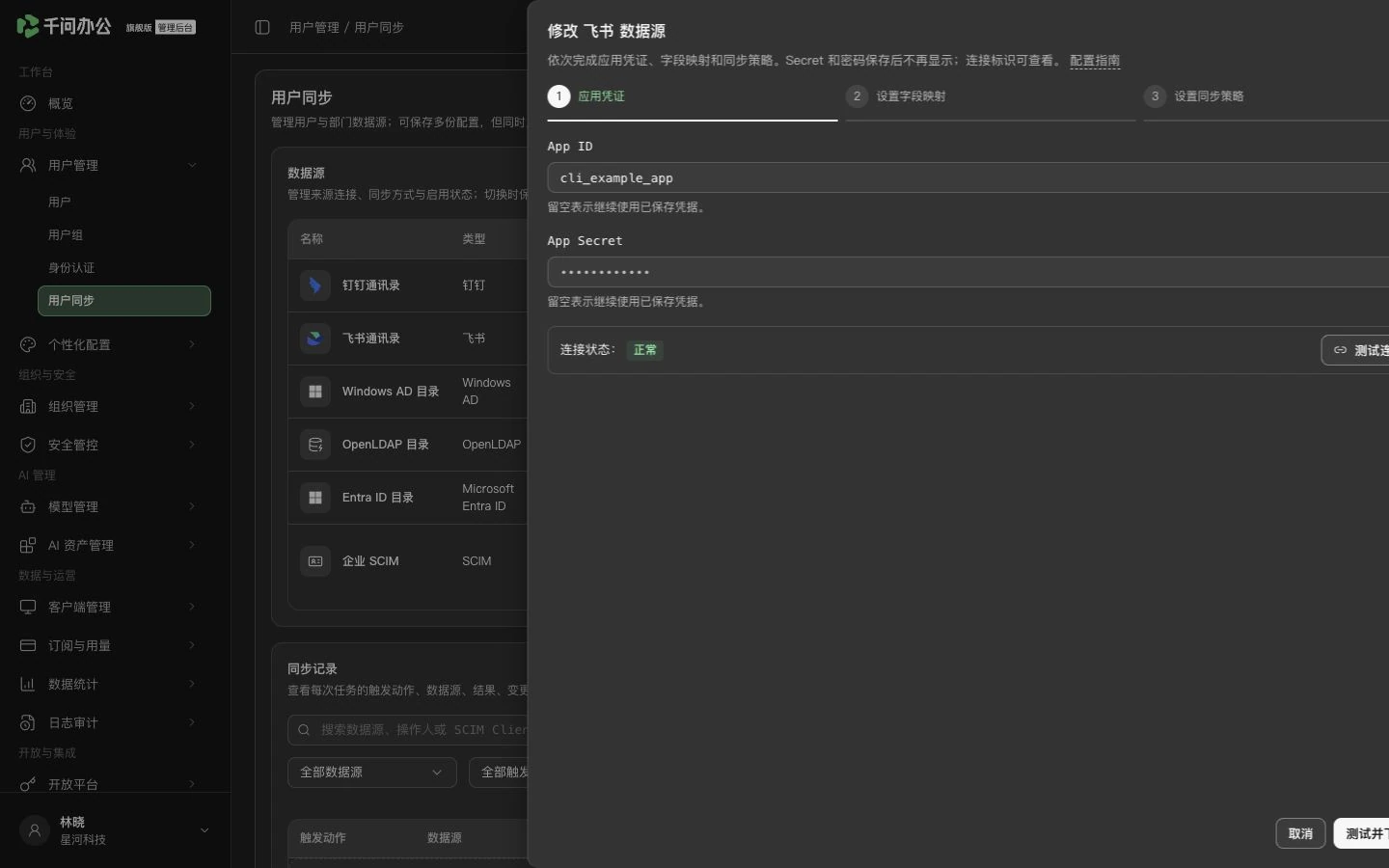Click the 千问办公 logo icon

[x=28, y=26]
